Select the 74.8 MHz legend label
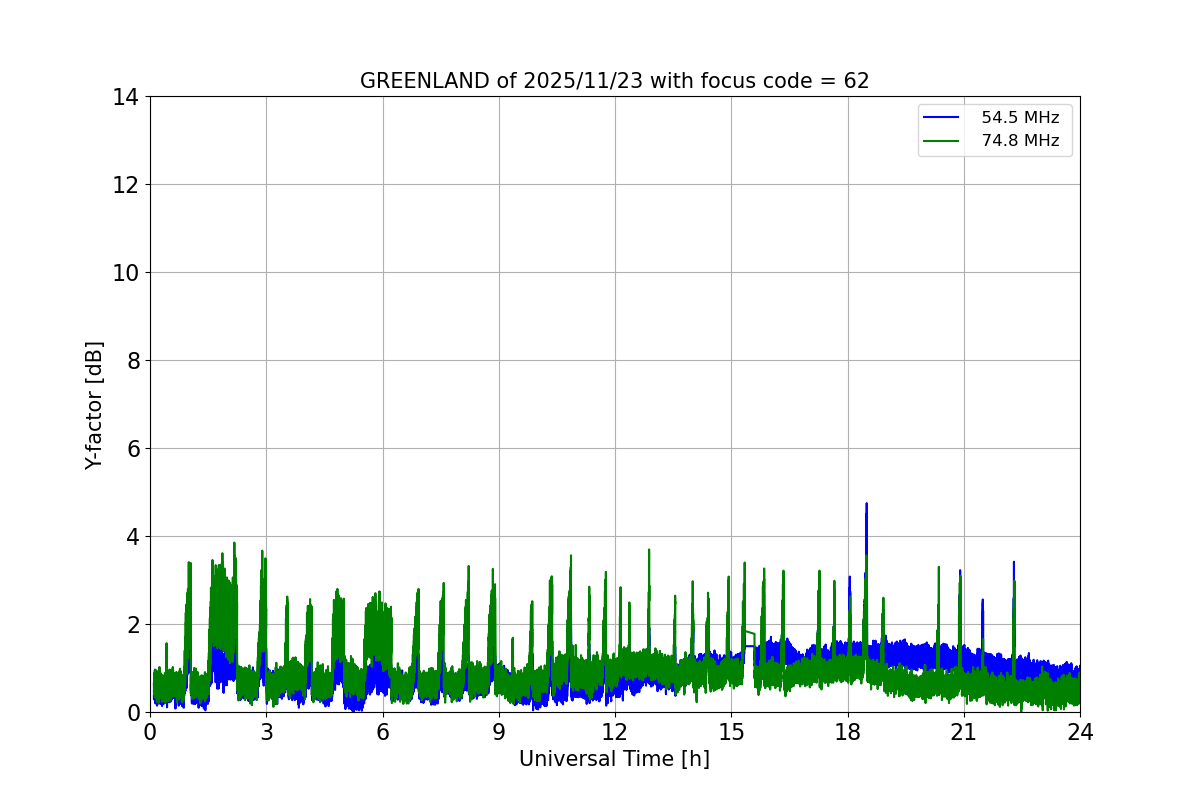Screen dimensions: 1200x800 click(x=1020, y=141)
